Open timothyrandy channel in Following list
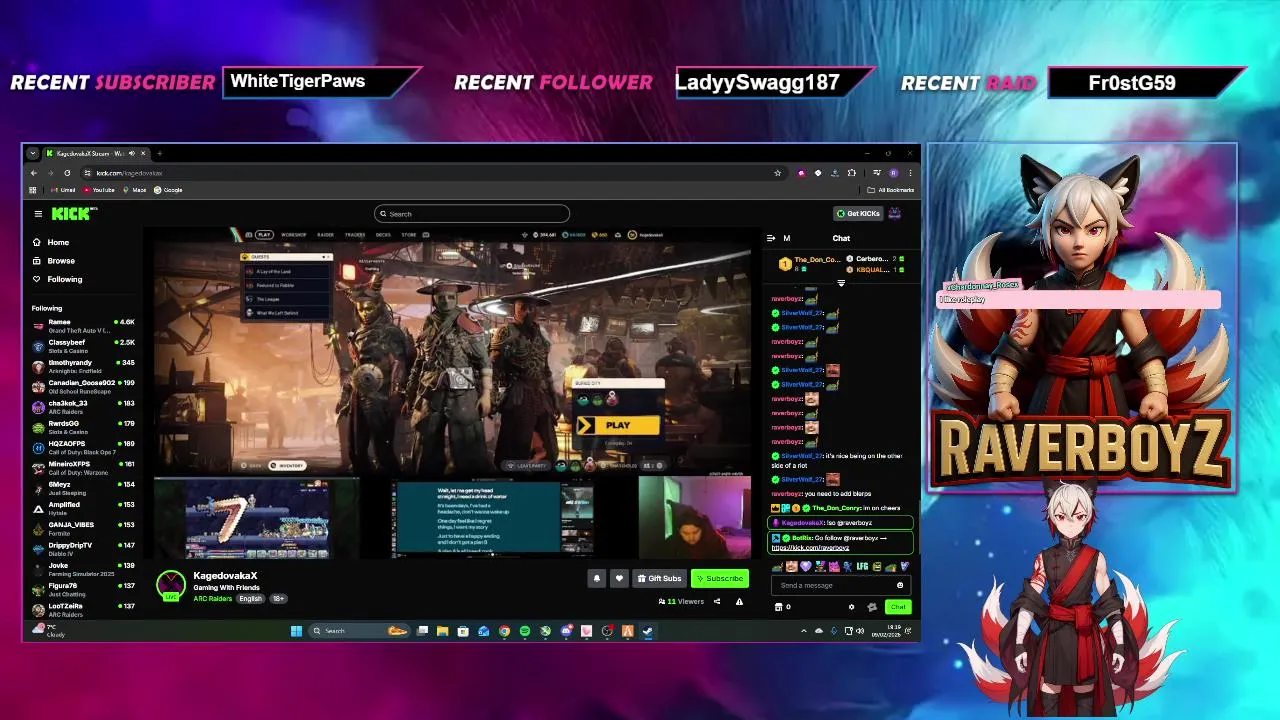Viewport: 1280px width, 720px height. point(84,366)
